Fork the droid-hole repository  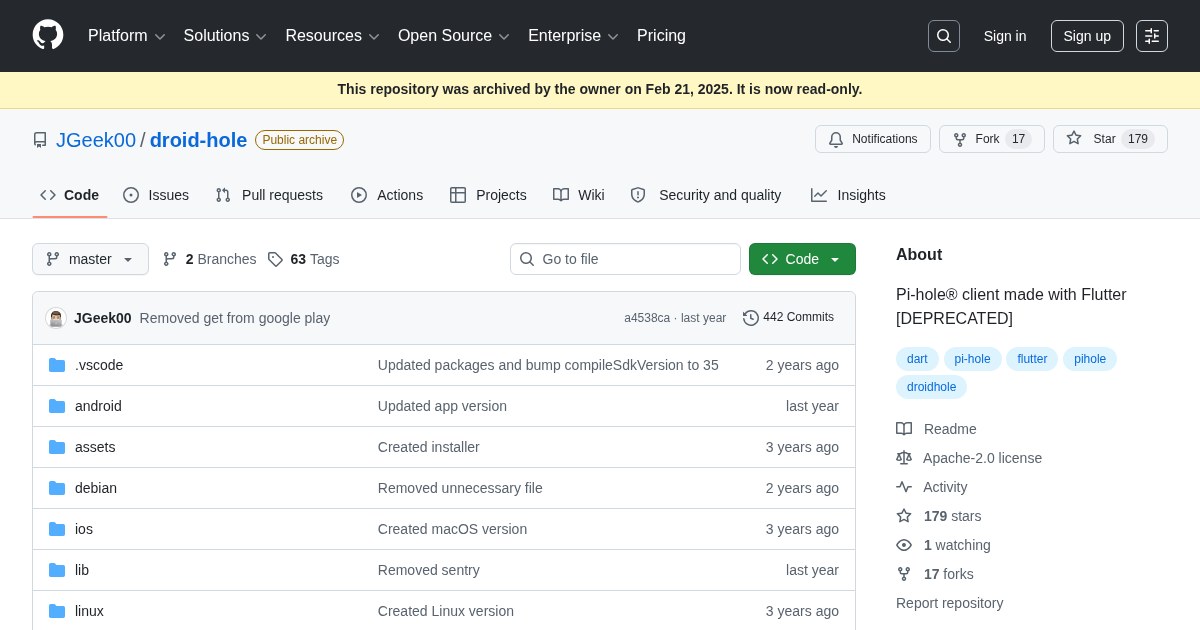[x=992, y=139]
